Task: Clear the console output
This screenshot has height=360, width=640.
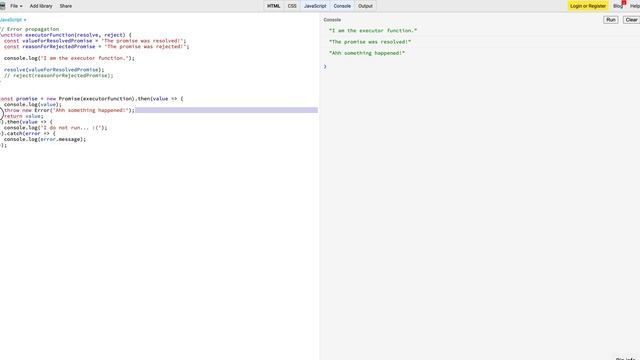Action: coord(631,20)
